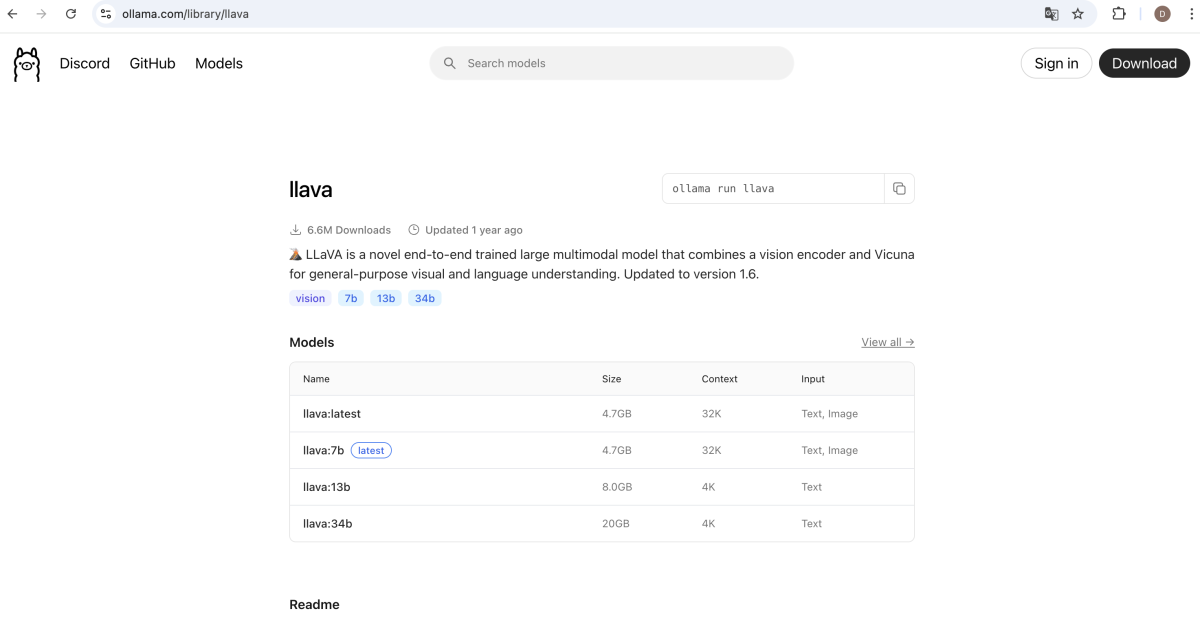Viewport: 1200px width, 618px height.
Task: Open the Chrome profile avatar
Action: [1162, 14]
